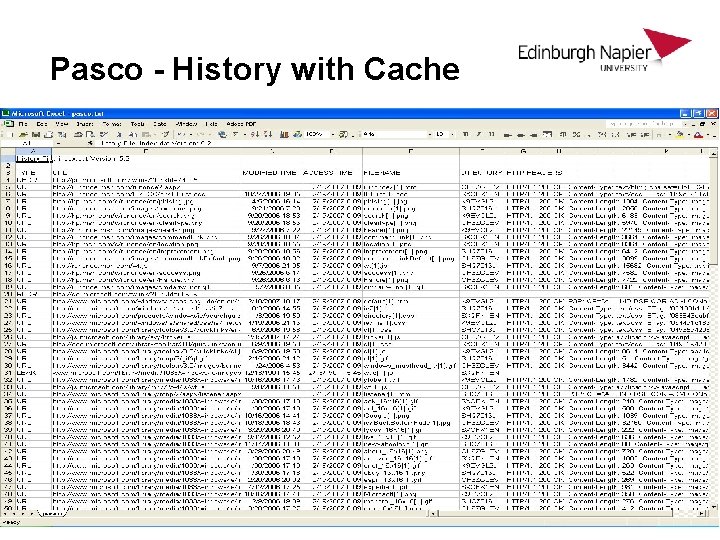Open the Window menu
720x540 pixels.
[x=186, y=124]
